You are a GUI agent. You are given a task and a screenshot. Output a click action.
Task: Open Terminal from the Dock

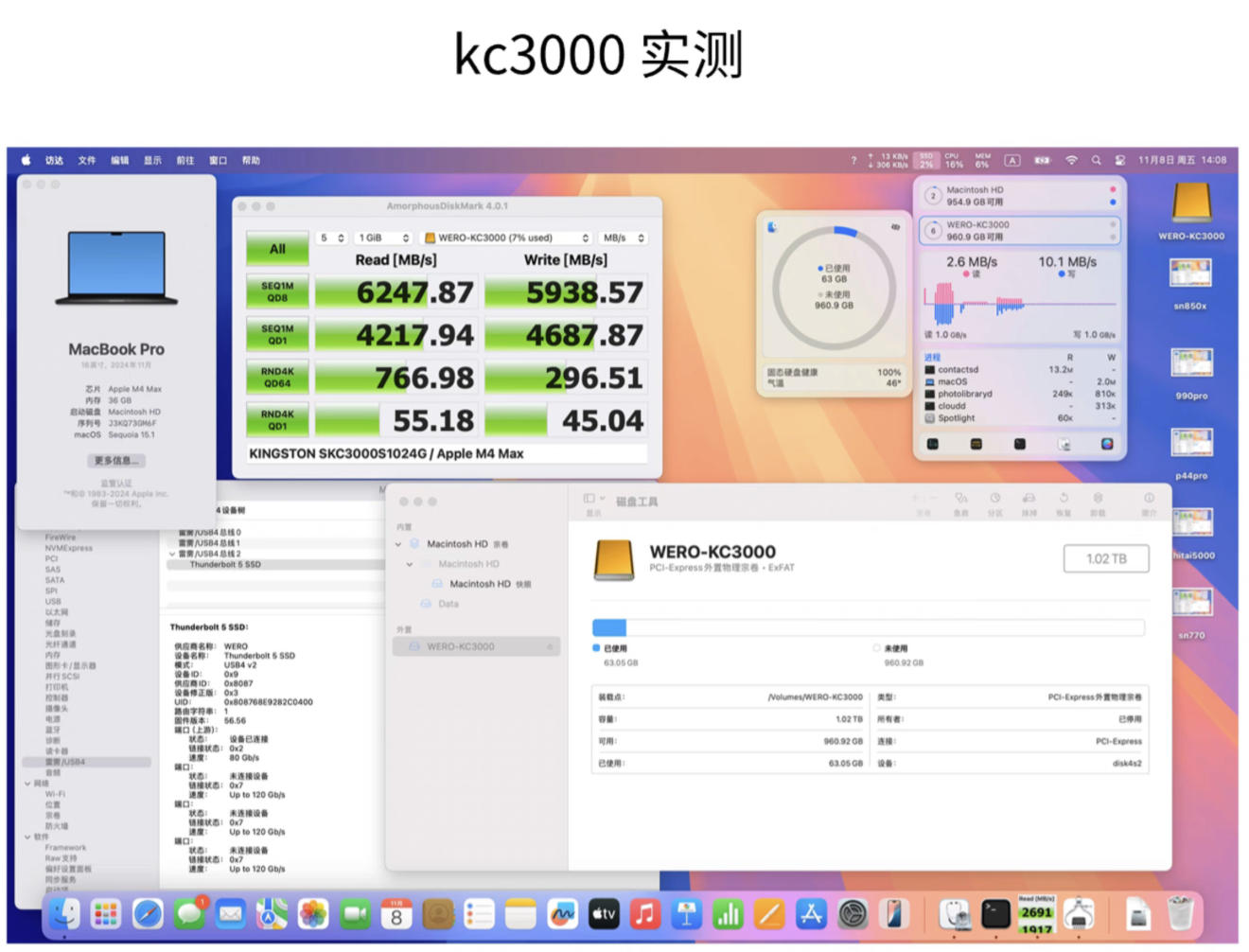(x=995, y=914)
